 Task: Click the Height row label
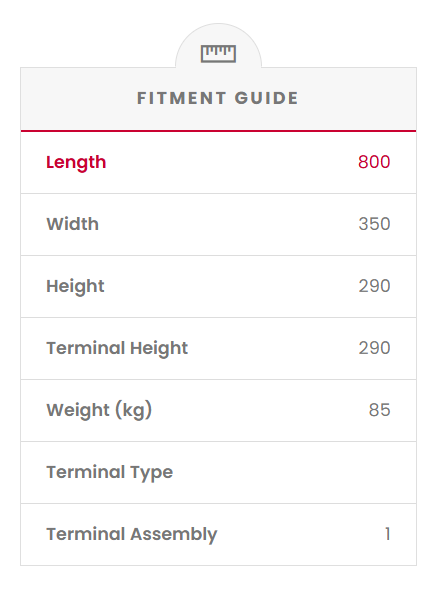click(75, 287)
